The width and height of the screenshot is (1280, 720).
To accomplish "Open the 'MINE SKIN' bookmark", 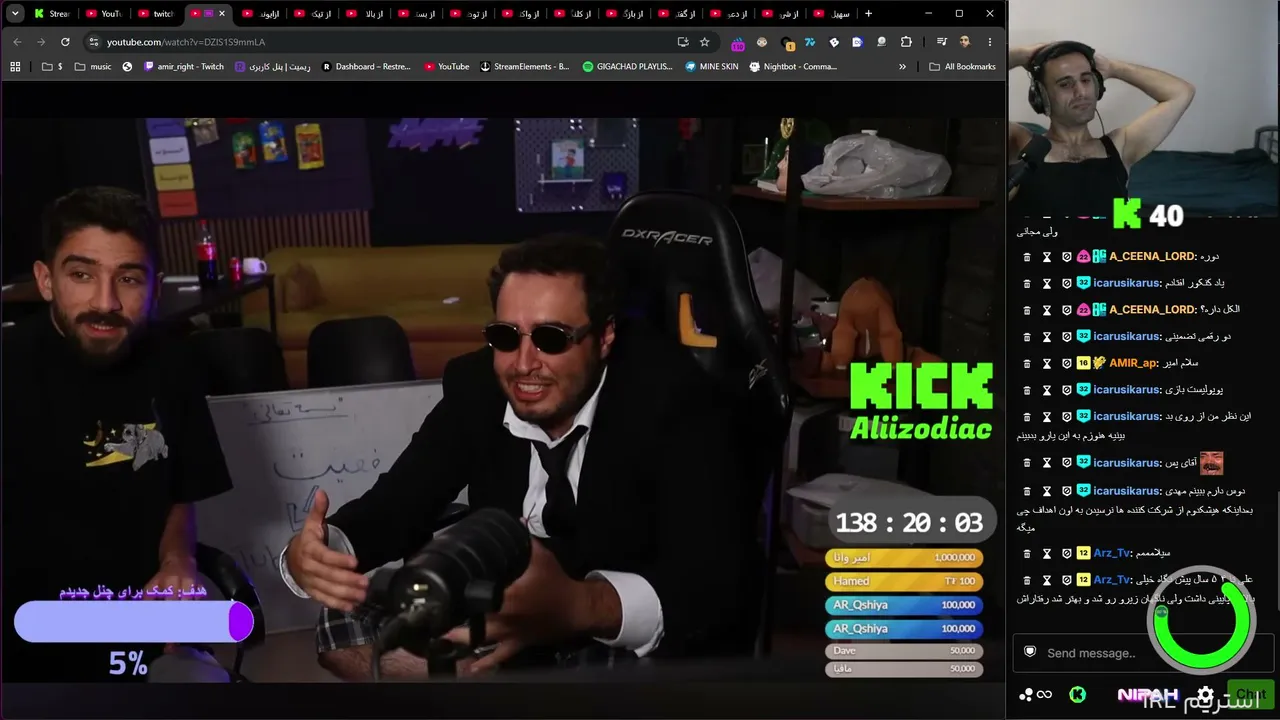I will tap(711, 67).
